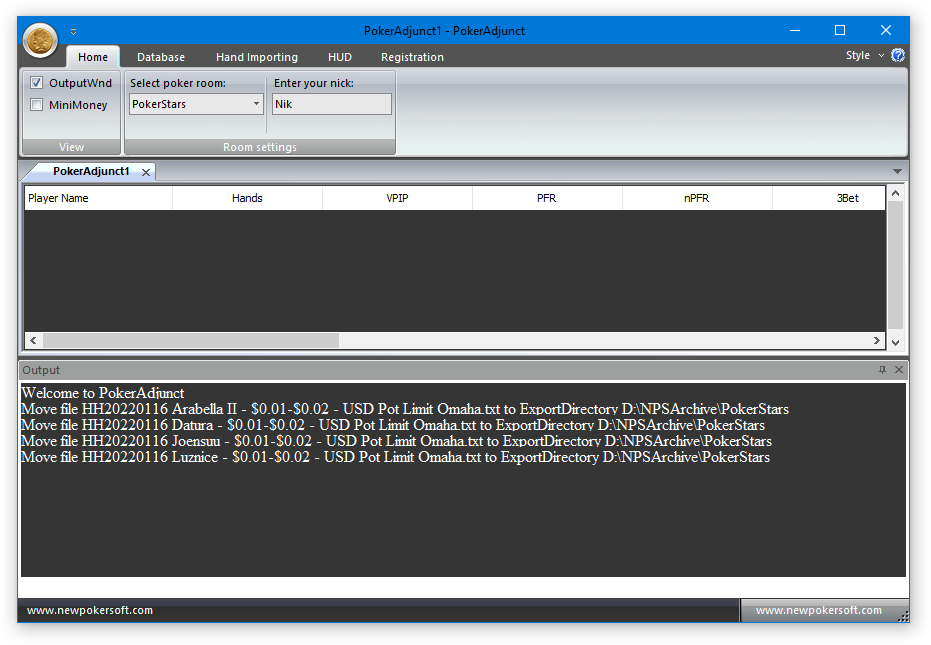Open the Hand Importing ribbon tab
931x645 pixels.
pos(256,57)
